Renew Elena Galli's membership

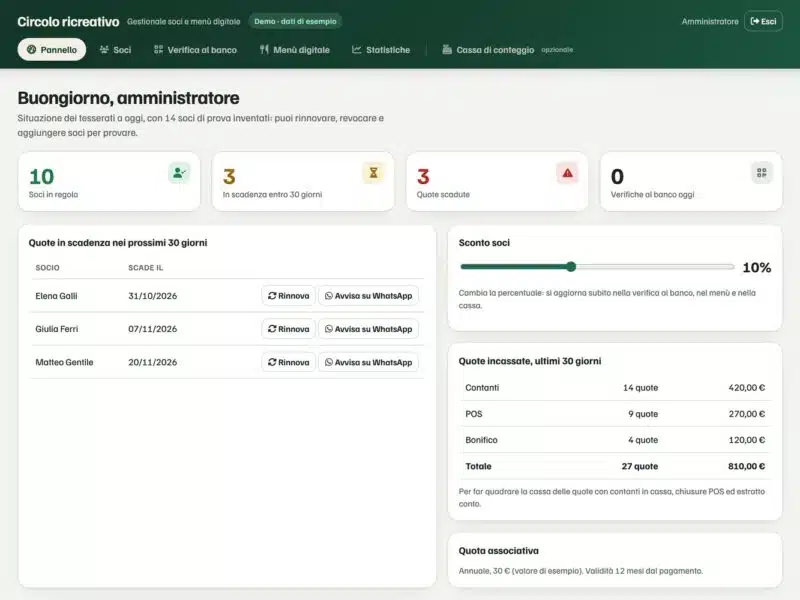point(288,296)
